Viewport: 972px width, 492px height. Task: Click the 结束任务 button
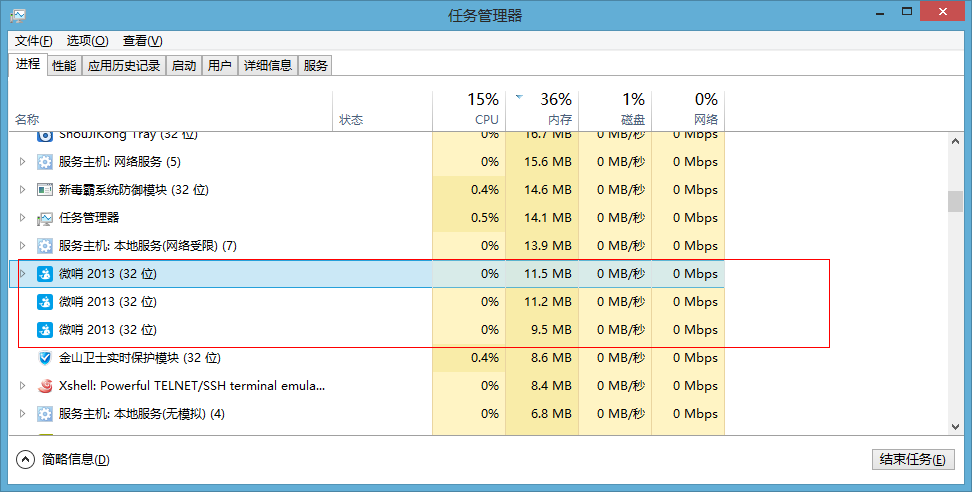(913, 459)
